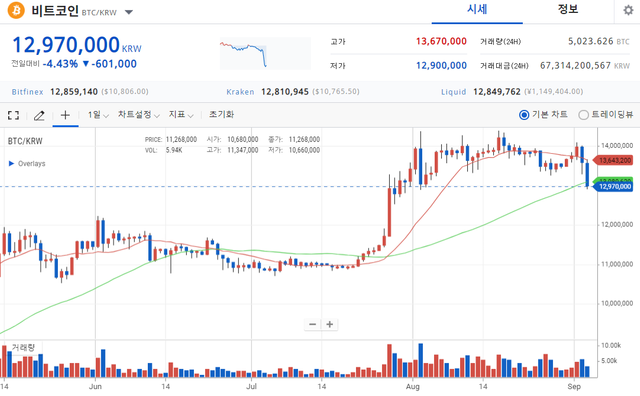Click the 24H volume 5,023.626 BTC
The width and height of the screenshot is (640, 396).
click(598, 41)
